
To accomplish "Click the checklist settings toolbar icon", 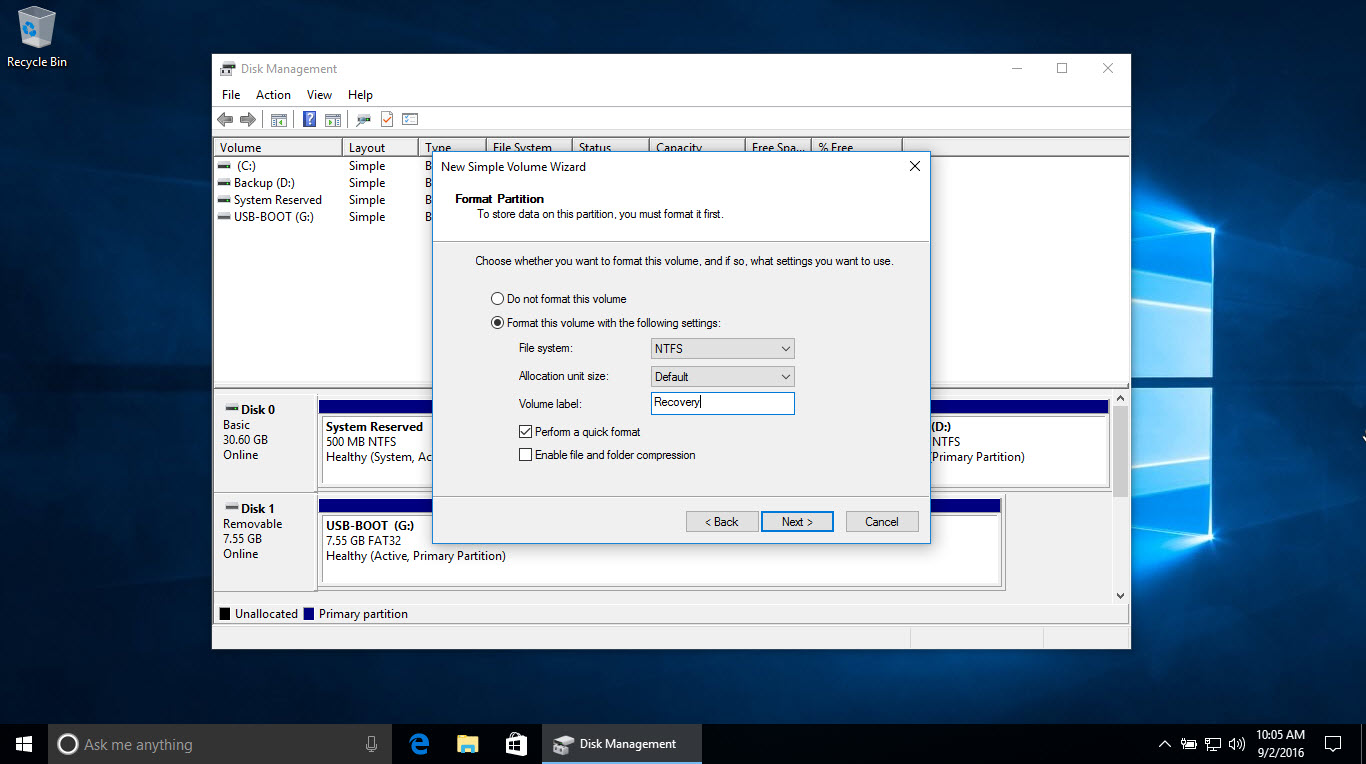I will point(410,120).
